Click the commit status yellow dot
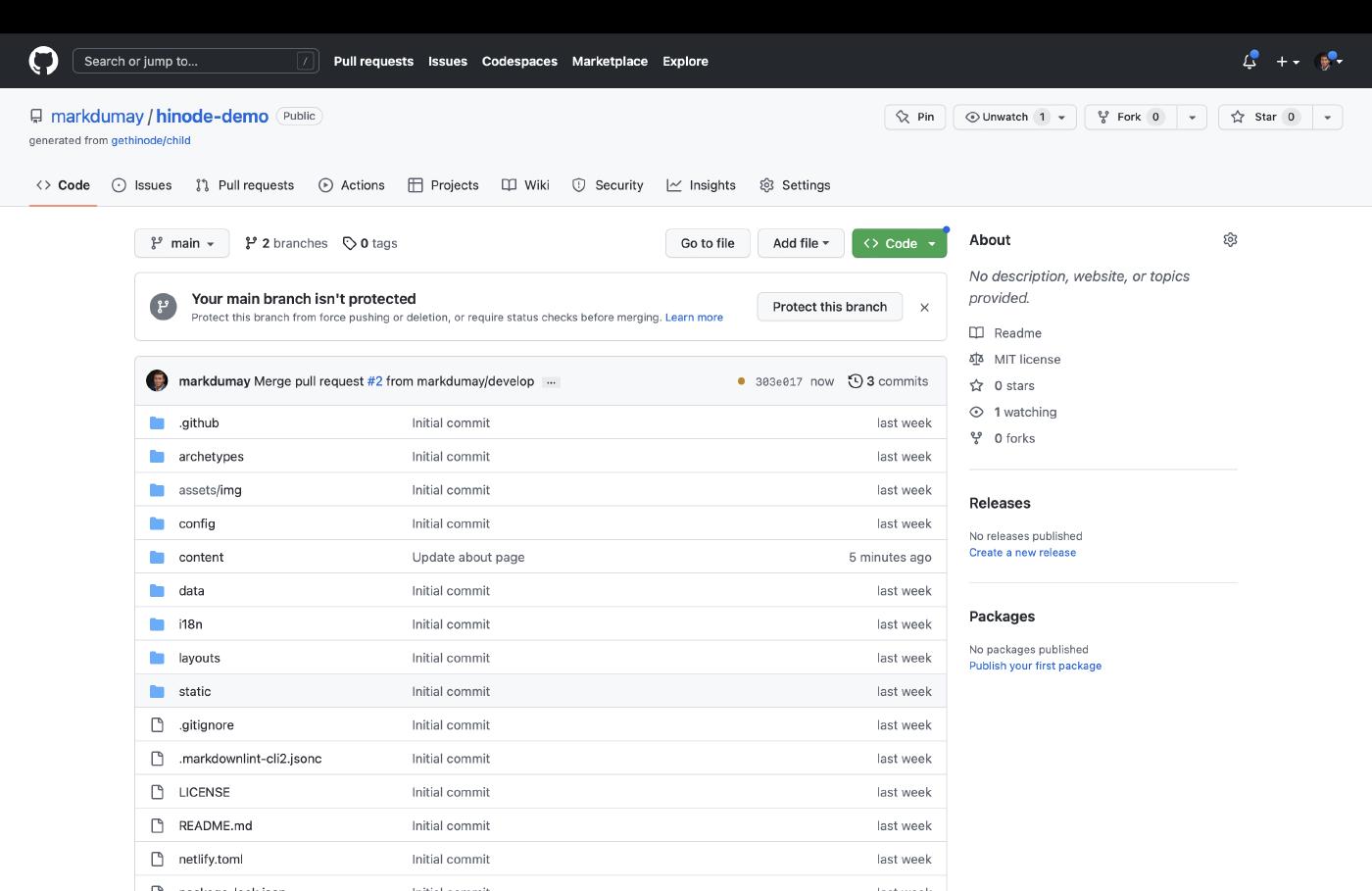Image resolution: width=1372 pixels, height=891 pixels. tap(741, 381)
